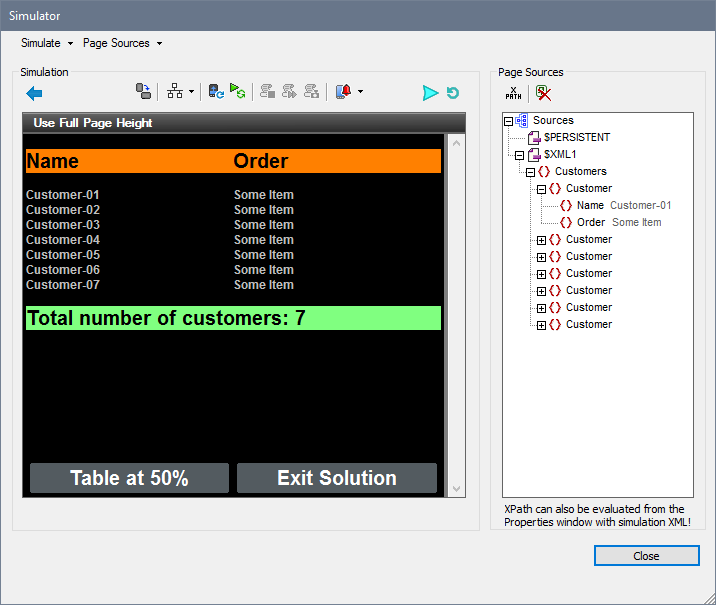The width and height of the screenshot is (716, 605).
Task: Collapse the Customers node in the tree
Action: [x=530, y=172]
